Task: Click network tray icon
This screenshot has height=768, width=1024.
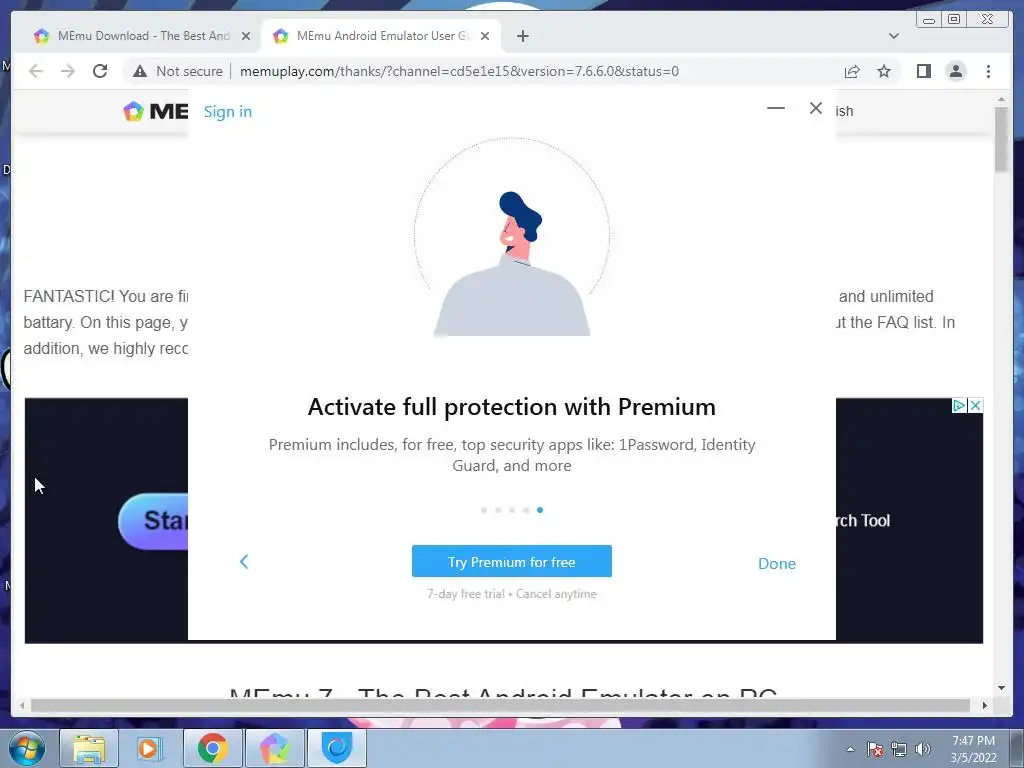Action: click(899, 749)
